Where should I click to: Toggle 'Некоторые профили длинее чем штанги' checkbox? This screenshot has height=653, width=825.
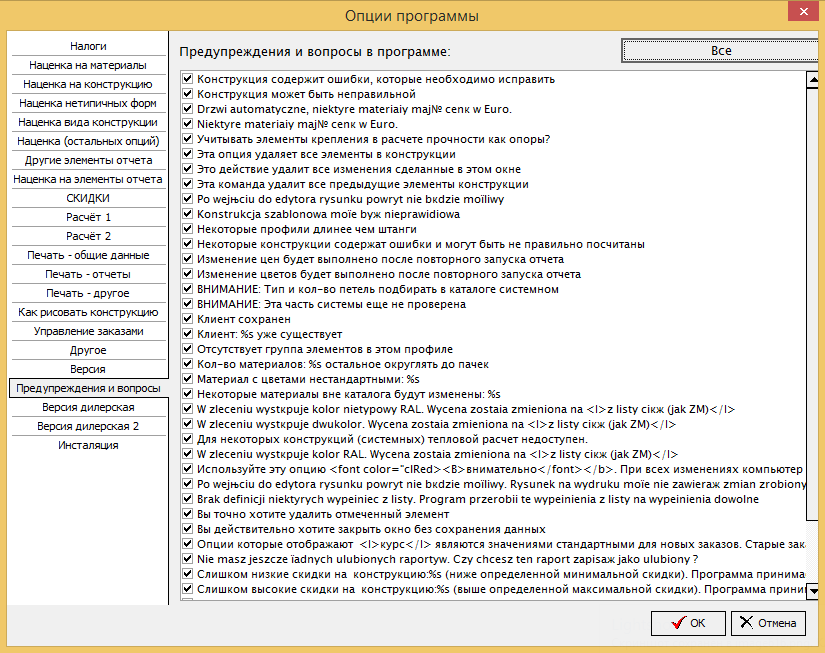pyautogui.click(x=187, y=229)
